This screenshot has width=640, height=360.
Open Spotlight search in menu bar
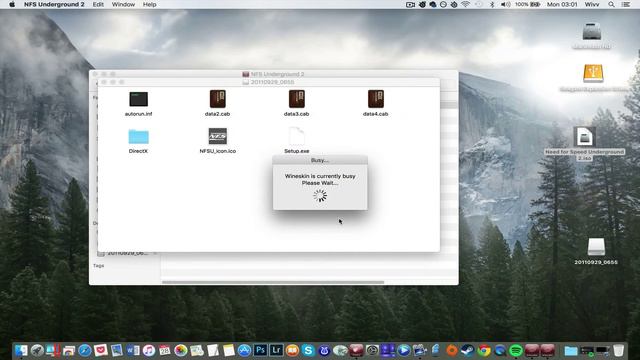611,4
